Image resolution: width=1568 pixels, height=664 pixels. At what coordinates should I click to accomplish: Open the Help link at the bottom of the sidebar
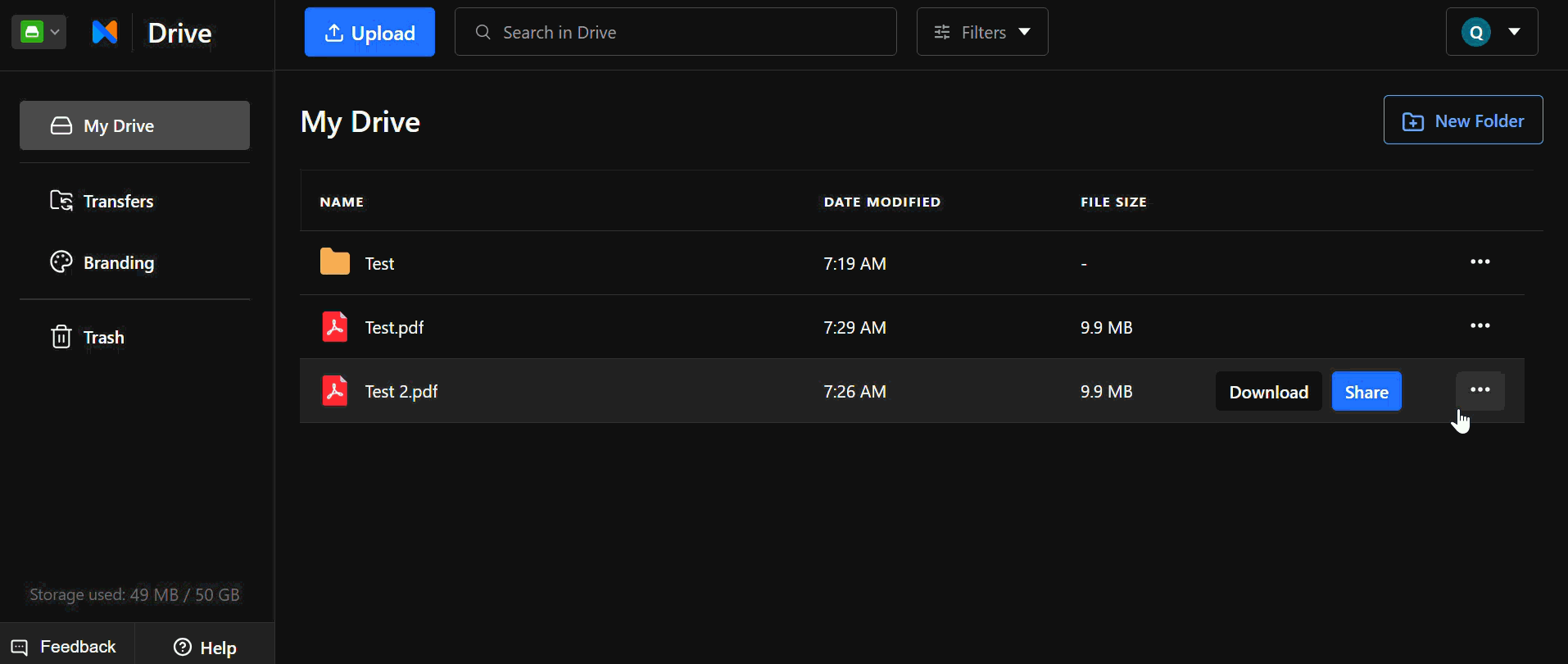tap(205, 648)
